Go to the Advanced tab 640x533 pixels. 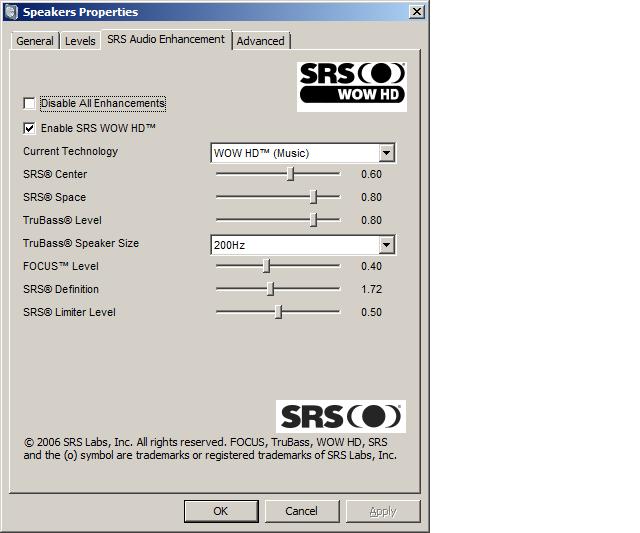[x=260, y=41]
